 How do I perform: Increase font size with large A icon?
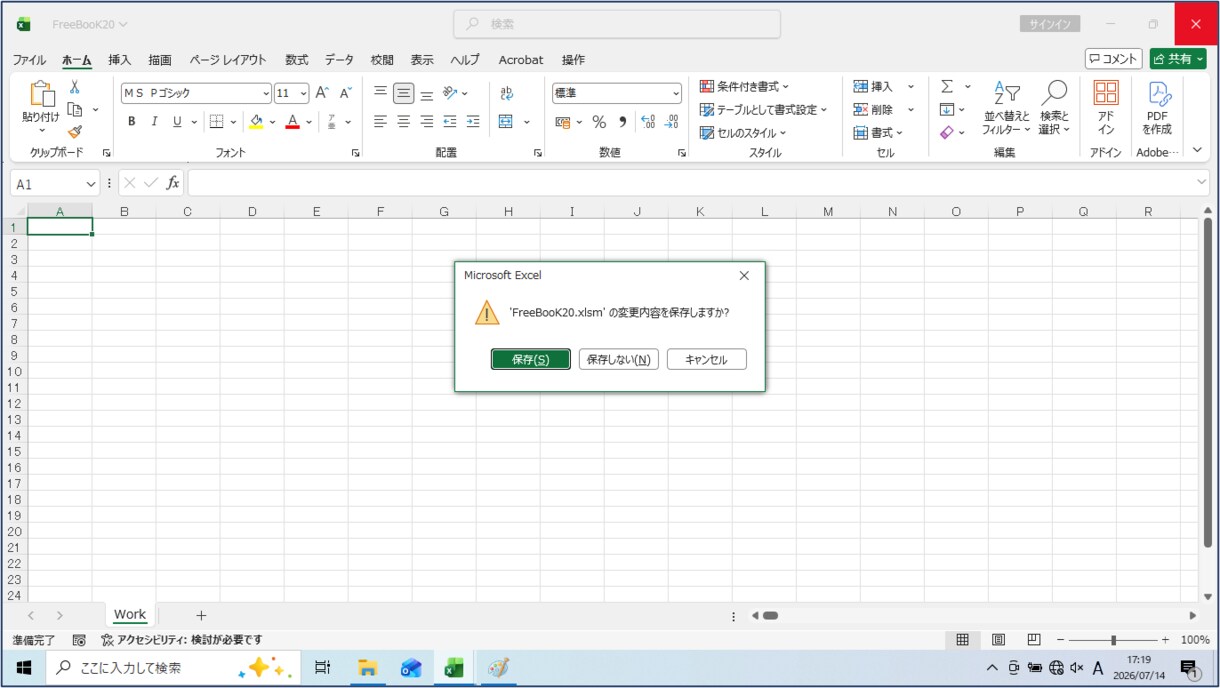(322, 93)
